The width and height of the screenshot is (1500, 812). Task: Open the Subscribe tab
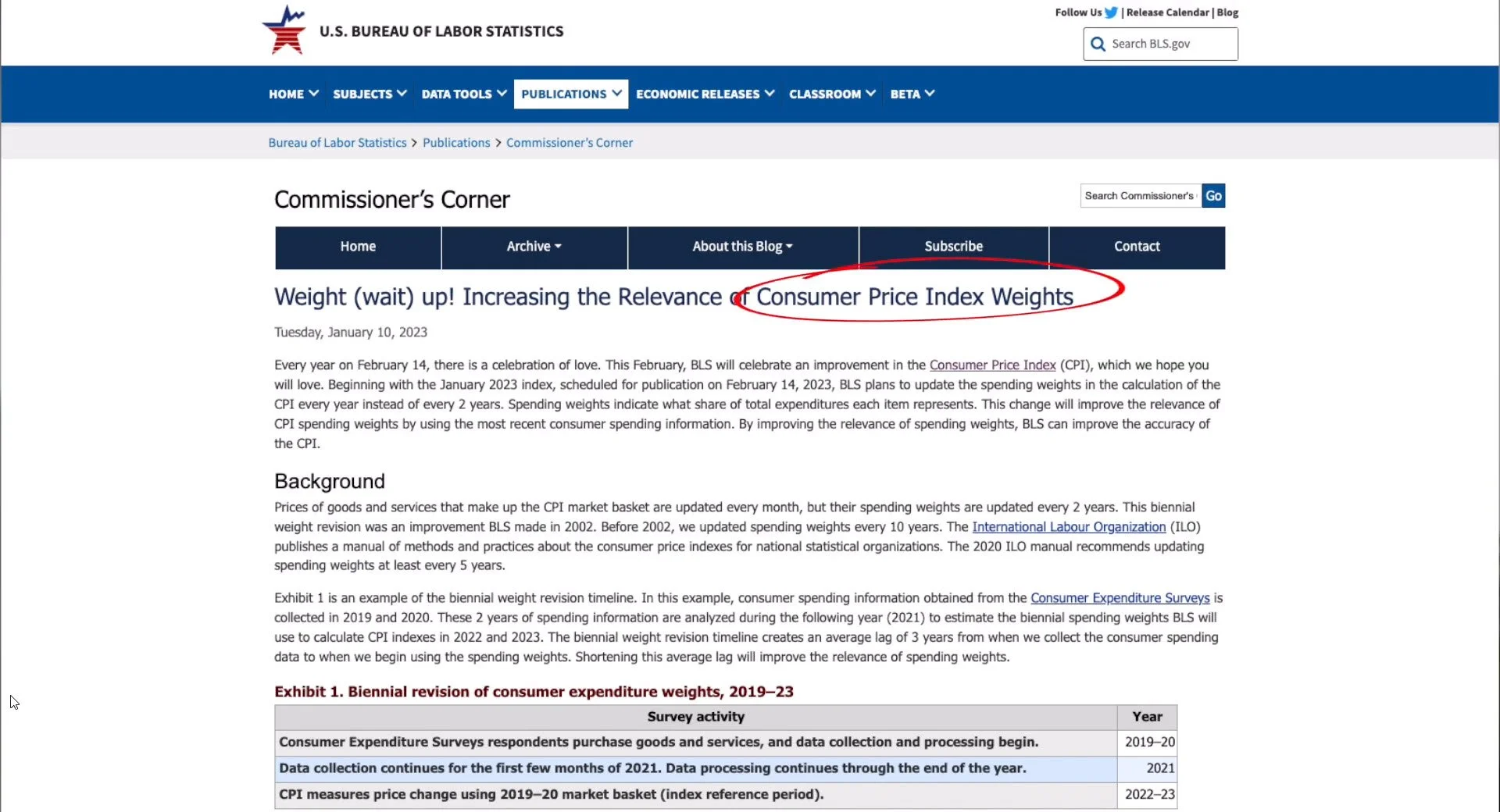[953, 247]
